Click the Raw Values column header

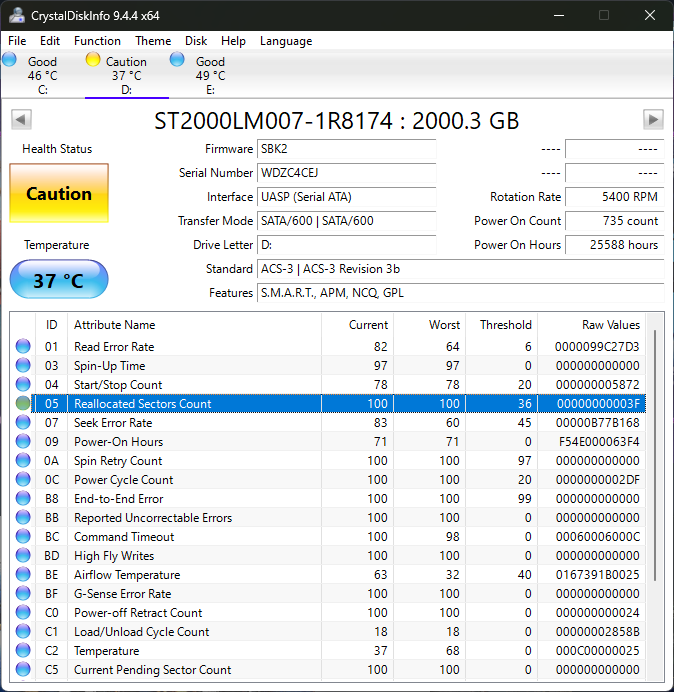point(610,325)
